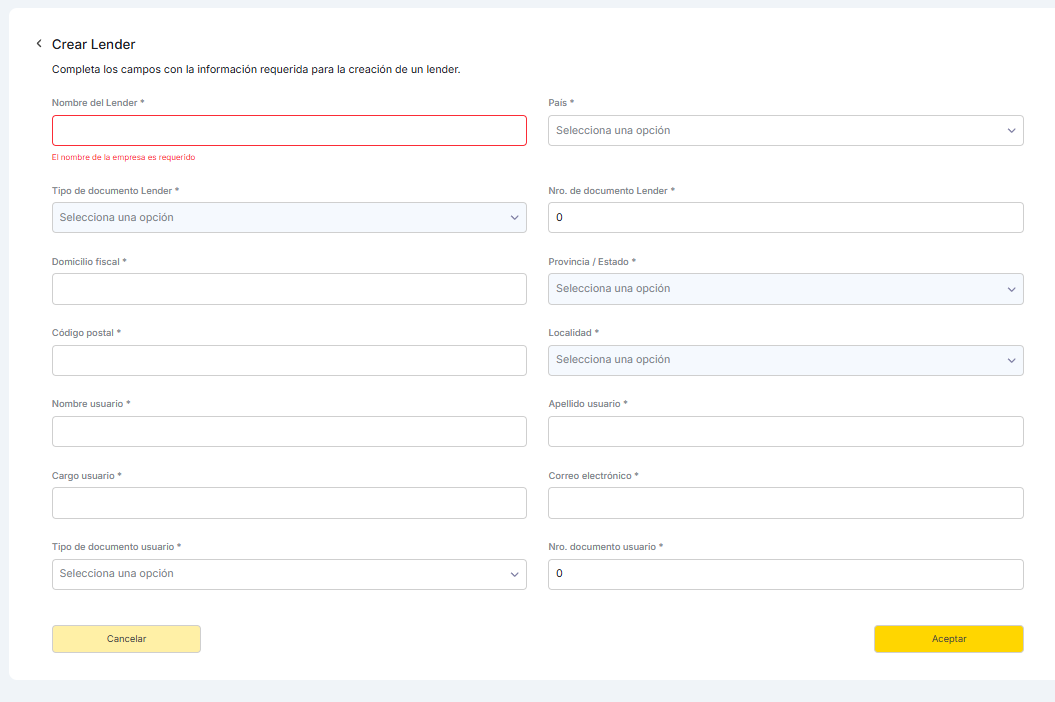Select the Cargo usuario input
Viewport: 1055px width, 702px height.
[288, 503]
